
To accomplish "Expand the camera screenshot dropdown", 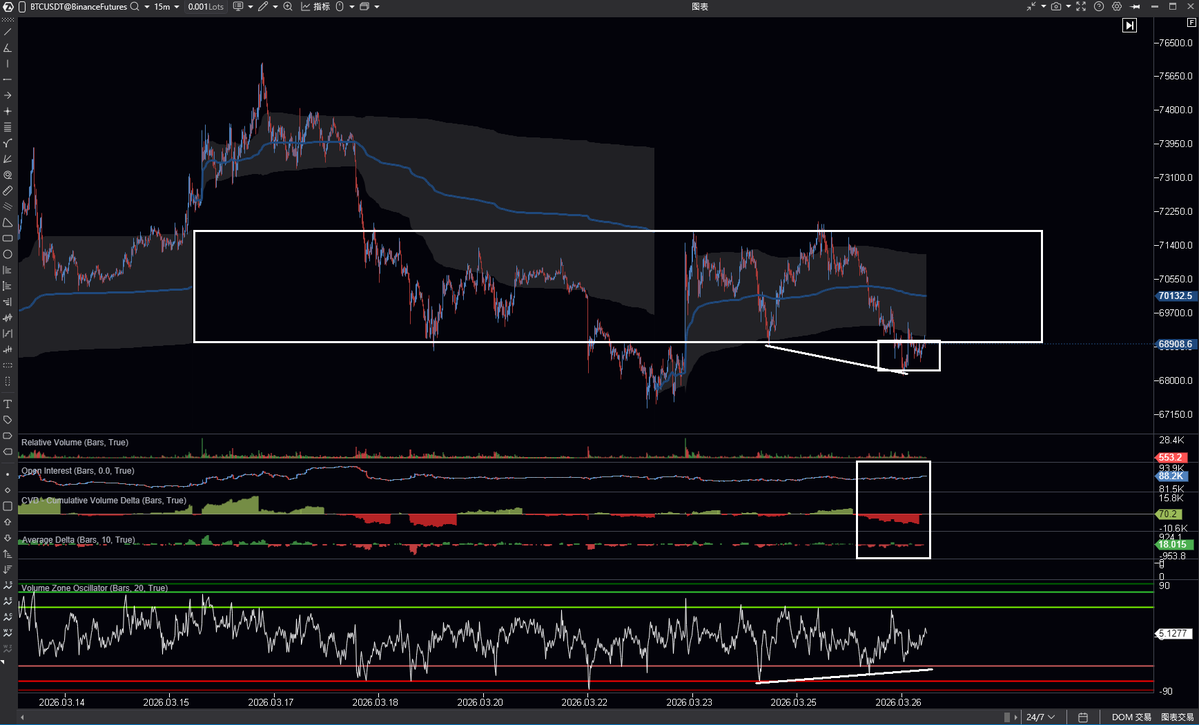I will point(1068,7).
